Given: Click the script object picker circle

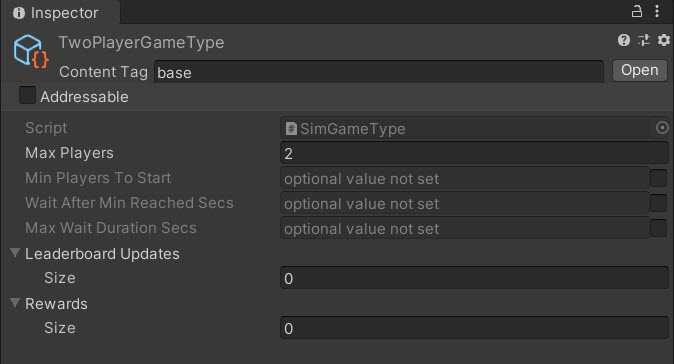Looking at the screenshot, I should tap(662, 128).
